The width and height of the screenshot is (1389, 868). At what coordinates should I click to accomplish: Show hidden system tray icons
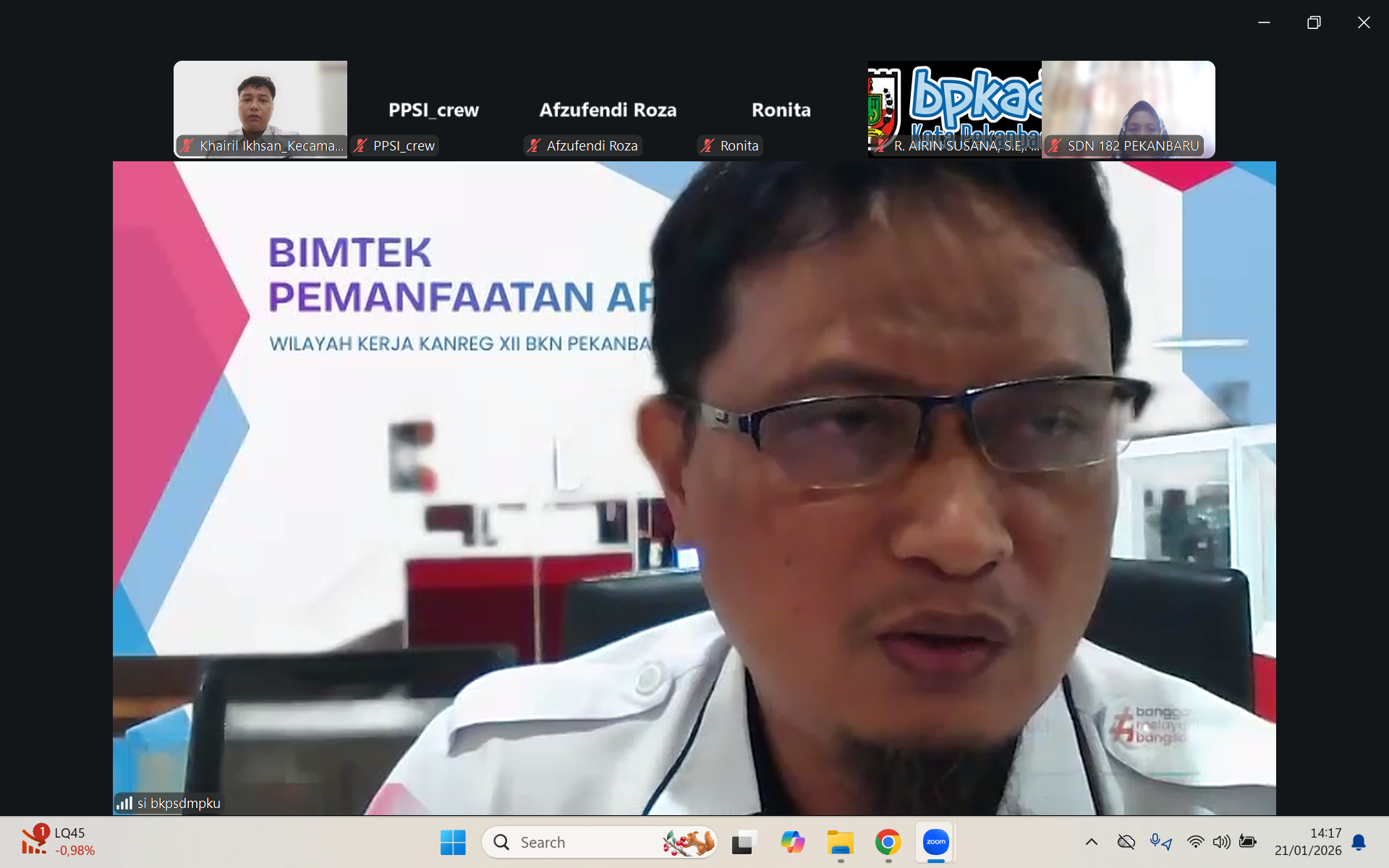pos(1092,842)
